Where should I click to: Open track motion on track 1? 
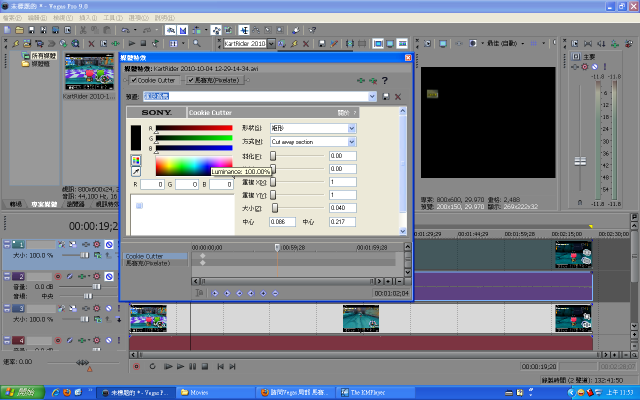click(x=73, y=244)
